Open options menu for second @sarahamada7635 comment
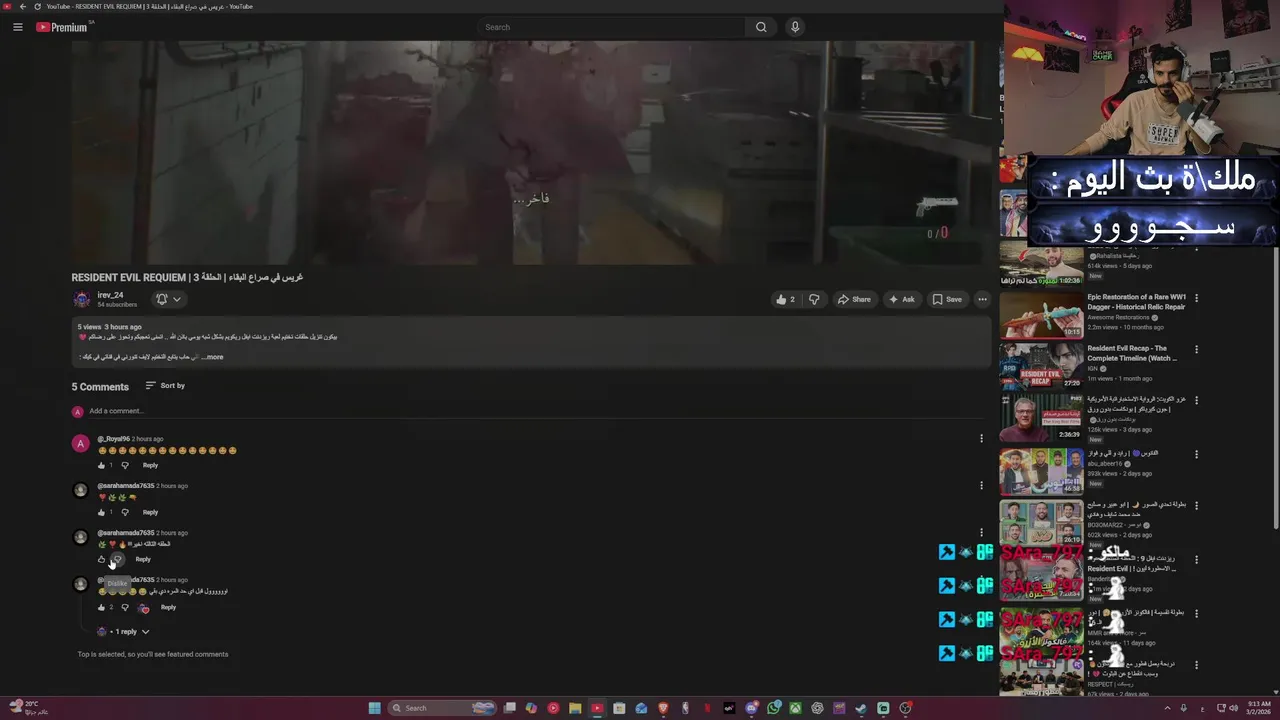Image resolution: width=1280 pixels, height=720 pixels. [x=981, y=532]
